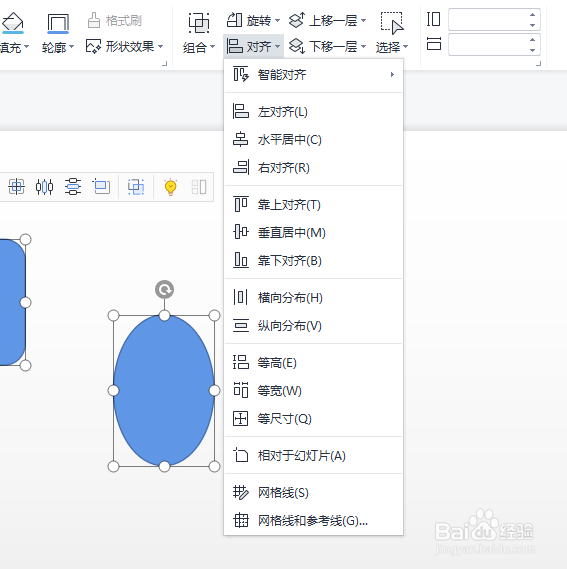Click the Fill bucket icon
The width and height of the screenshot is (567, 569).
[x=13, y=22]
